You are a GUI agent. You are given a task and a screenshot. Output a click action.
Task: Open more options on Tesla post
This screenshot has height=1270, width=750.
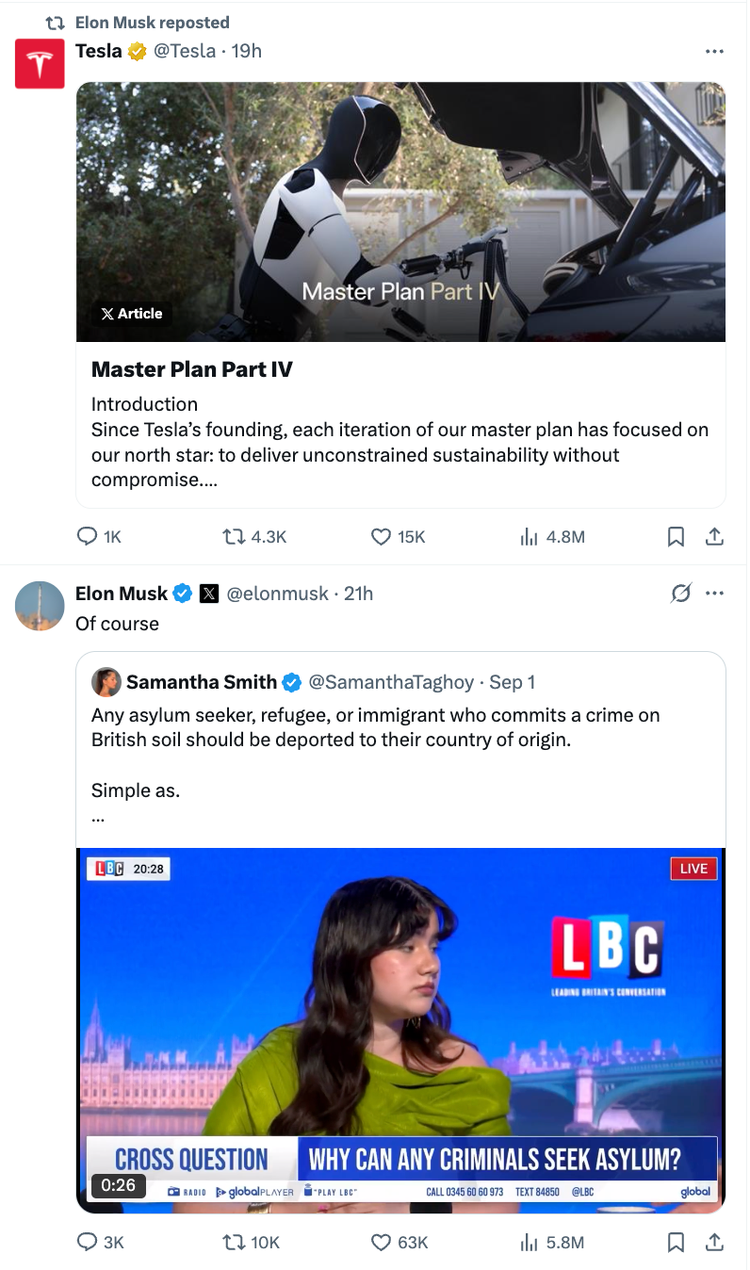[x=714, y=50]
